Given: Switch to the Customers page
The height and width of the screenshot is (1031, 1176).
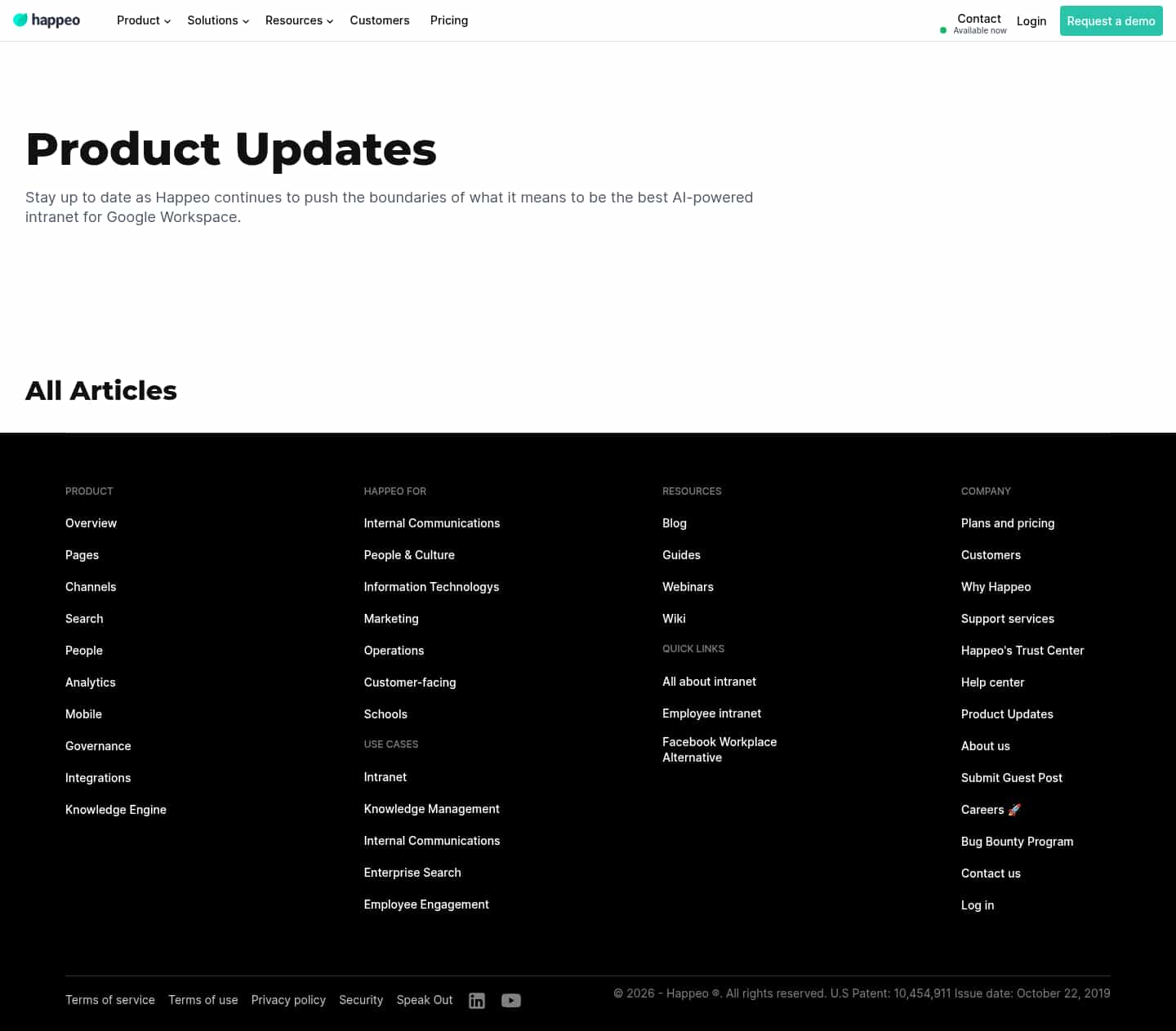Looking at the screenshot, I should tap(380, 20).
